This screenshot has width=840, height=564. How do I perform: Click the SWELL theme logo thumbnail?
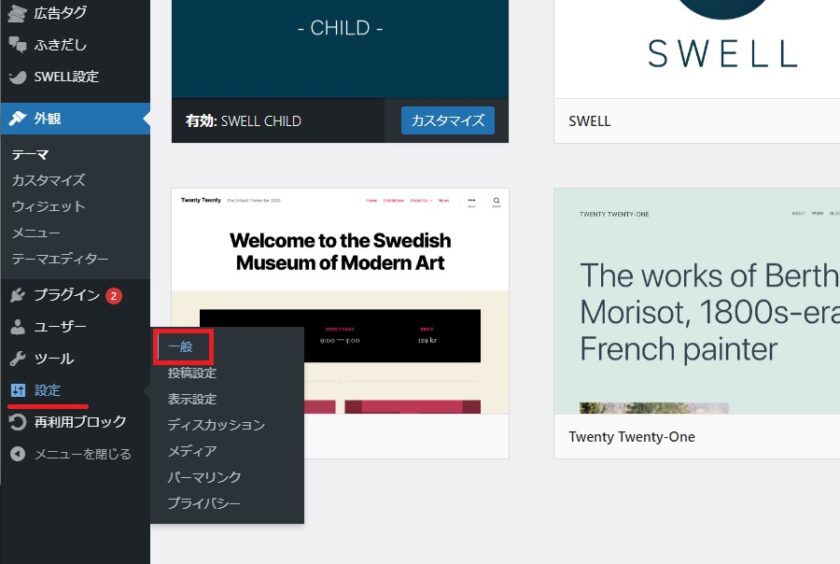point(697,49)
